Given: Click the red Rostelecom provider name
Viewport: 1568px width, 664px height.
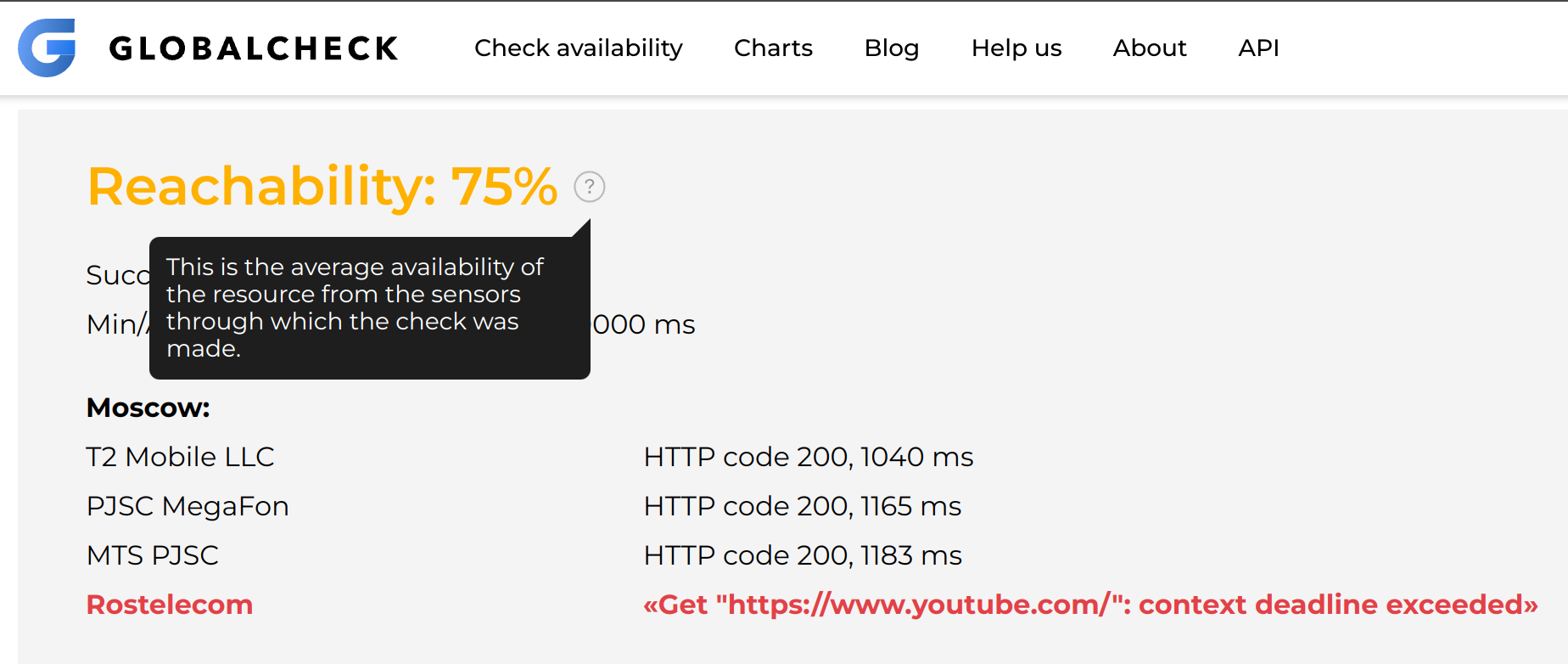Looking at the screenshot, I should click(x=170, y=605).
